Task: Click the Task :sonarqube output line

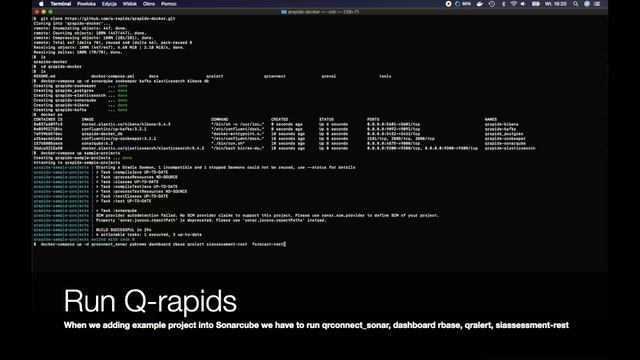Action: click(x=116, y=211)
